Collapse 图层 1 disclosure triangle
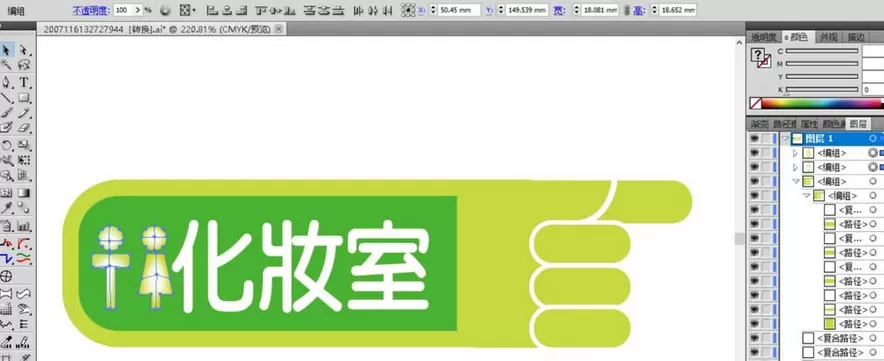884x361 pixels. [x=785, y=138]
